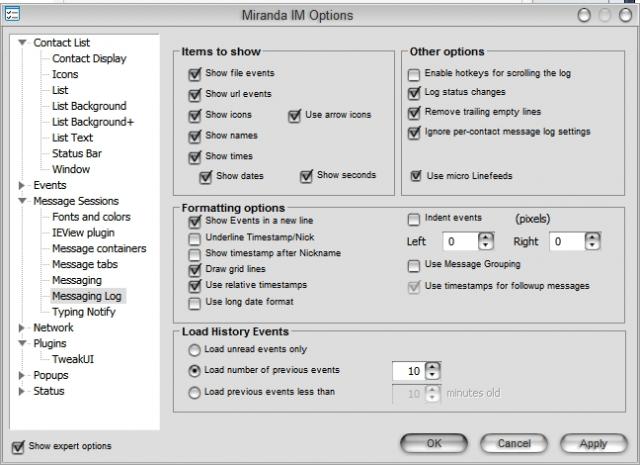Click the Right indent value field

(567, 241)
